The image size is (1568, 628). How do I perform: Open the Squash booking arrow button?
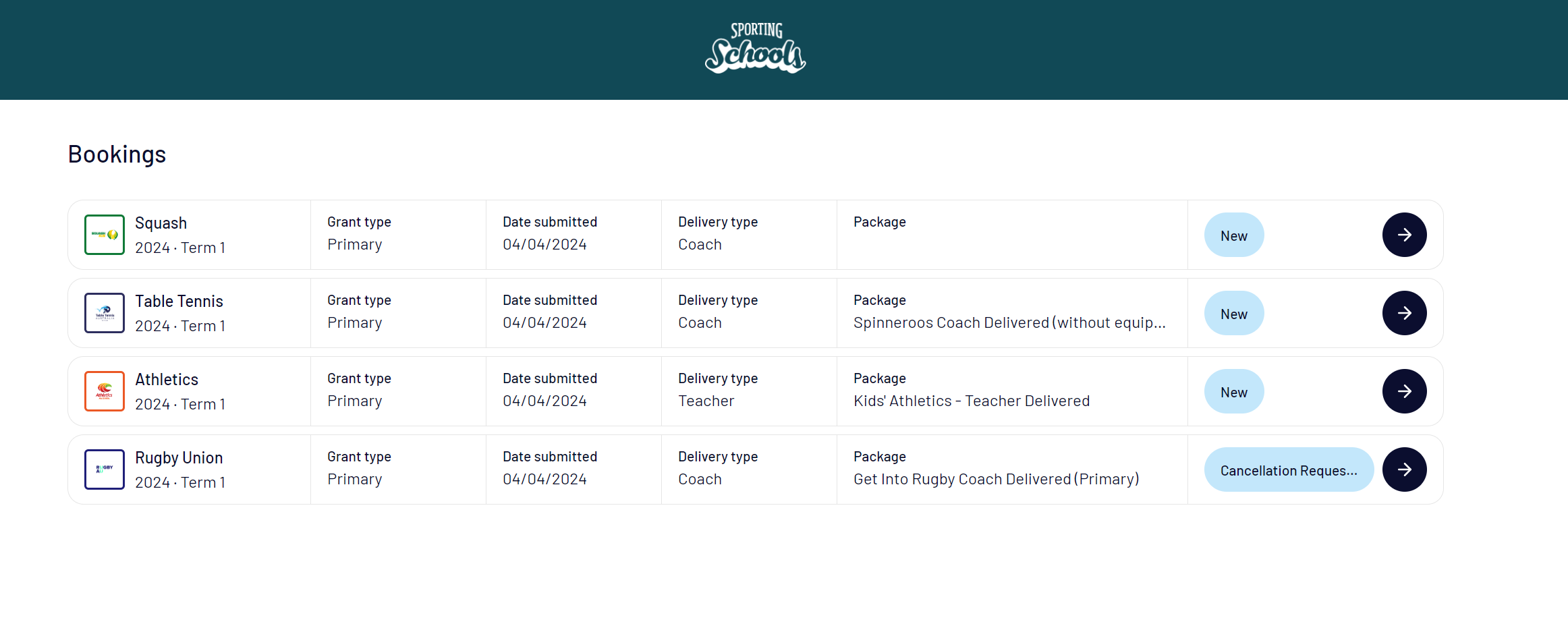(1404, 235)
